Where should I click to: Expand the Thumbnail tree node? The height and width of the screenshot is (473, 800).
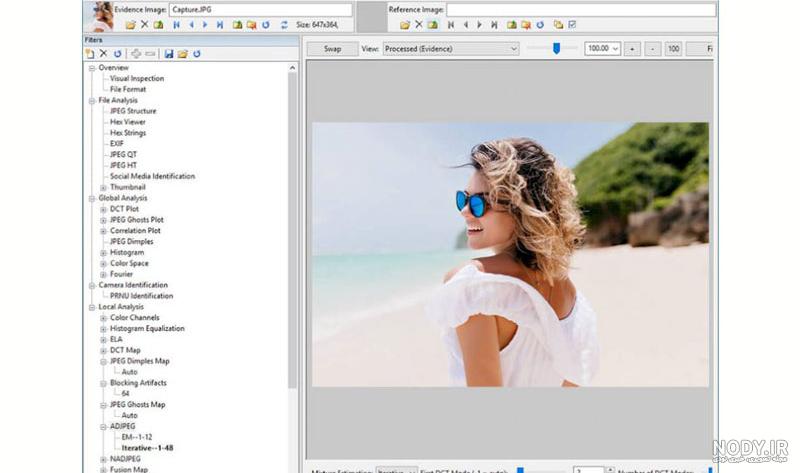point(104,187)
